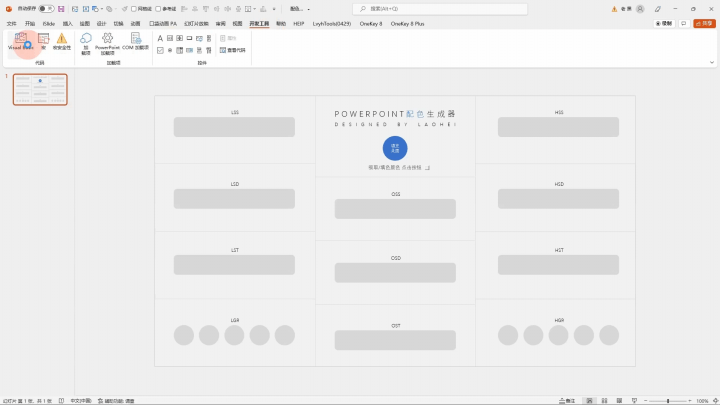Click blue circle color picker button on slide
Viewport: 720px width, 405px height.
(x=395, y=148)
